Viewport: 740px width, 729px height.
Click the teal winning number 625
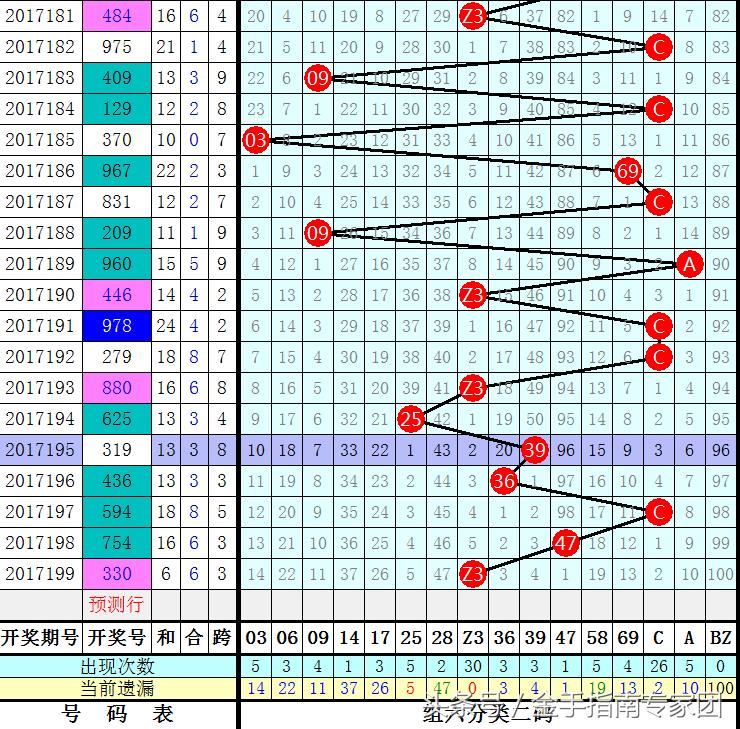pos(117,419)
